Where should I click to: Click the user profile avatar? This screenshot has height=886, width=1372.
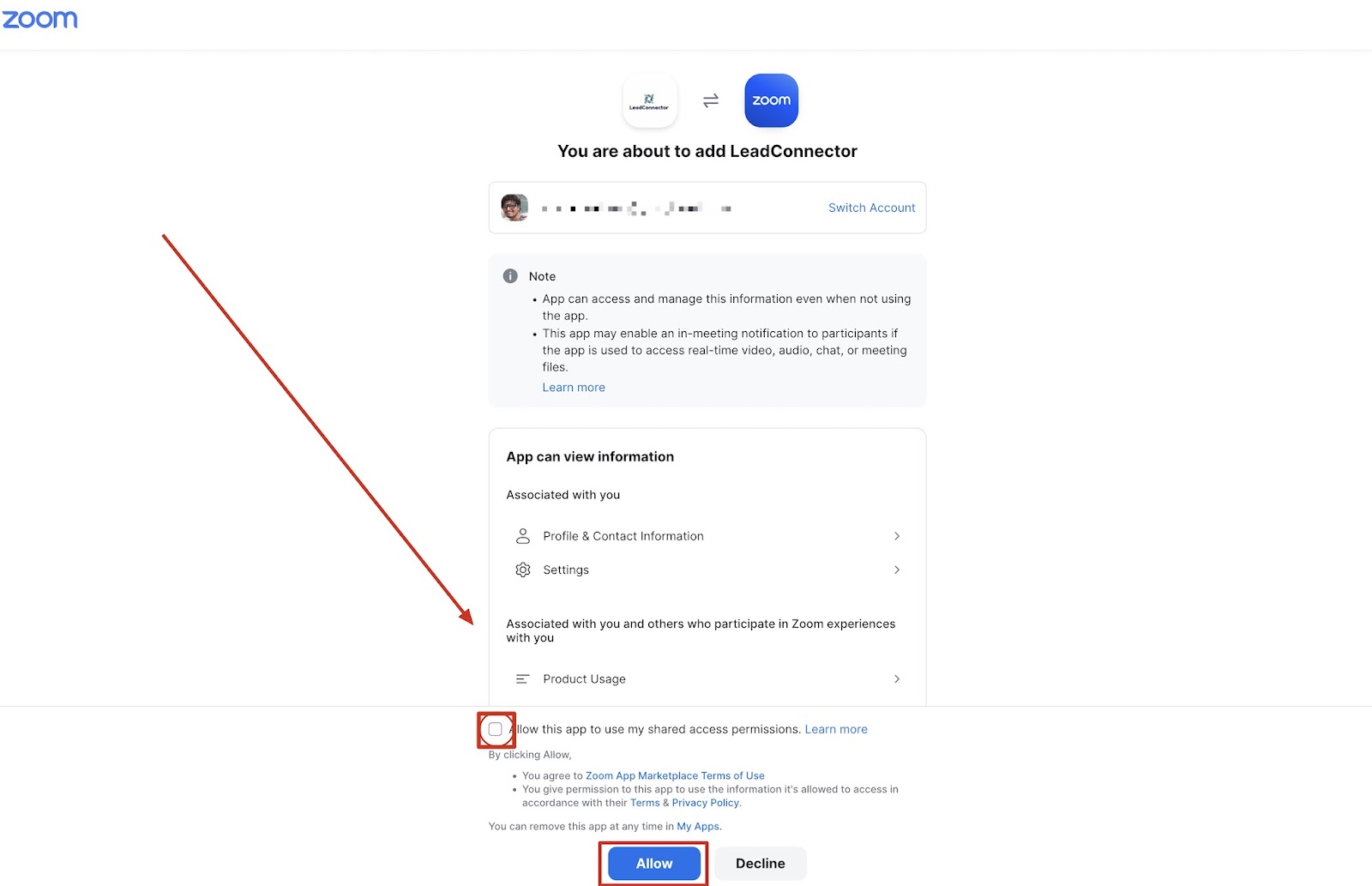[514, 208]
